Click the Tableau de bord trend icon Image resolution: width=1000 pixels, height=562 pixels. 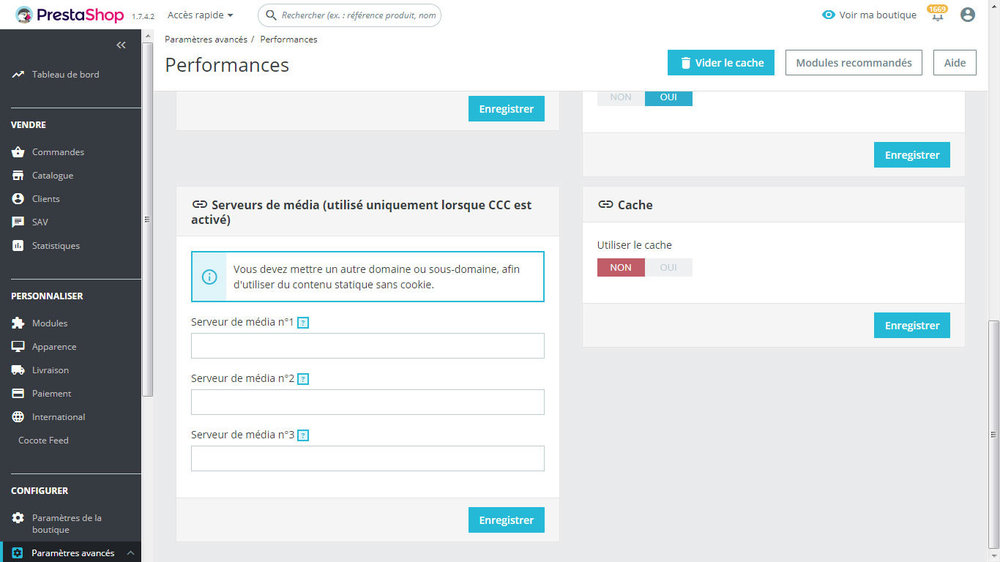(18, 75)
